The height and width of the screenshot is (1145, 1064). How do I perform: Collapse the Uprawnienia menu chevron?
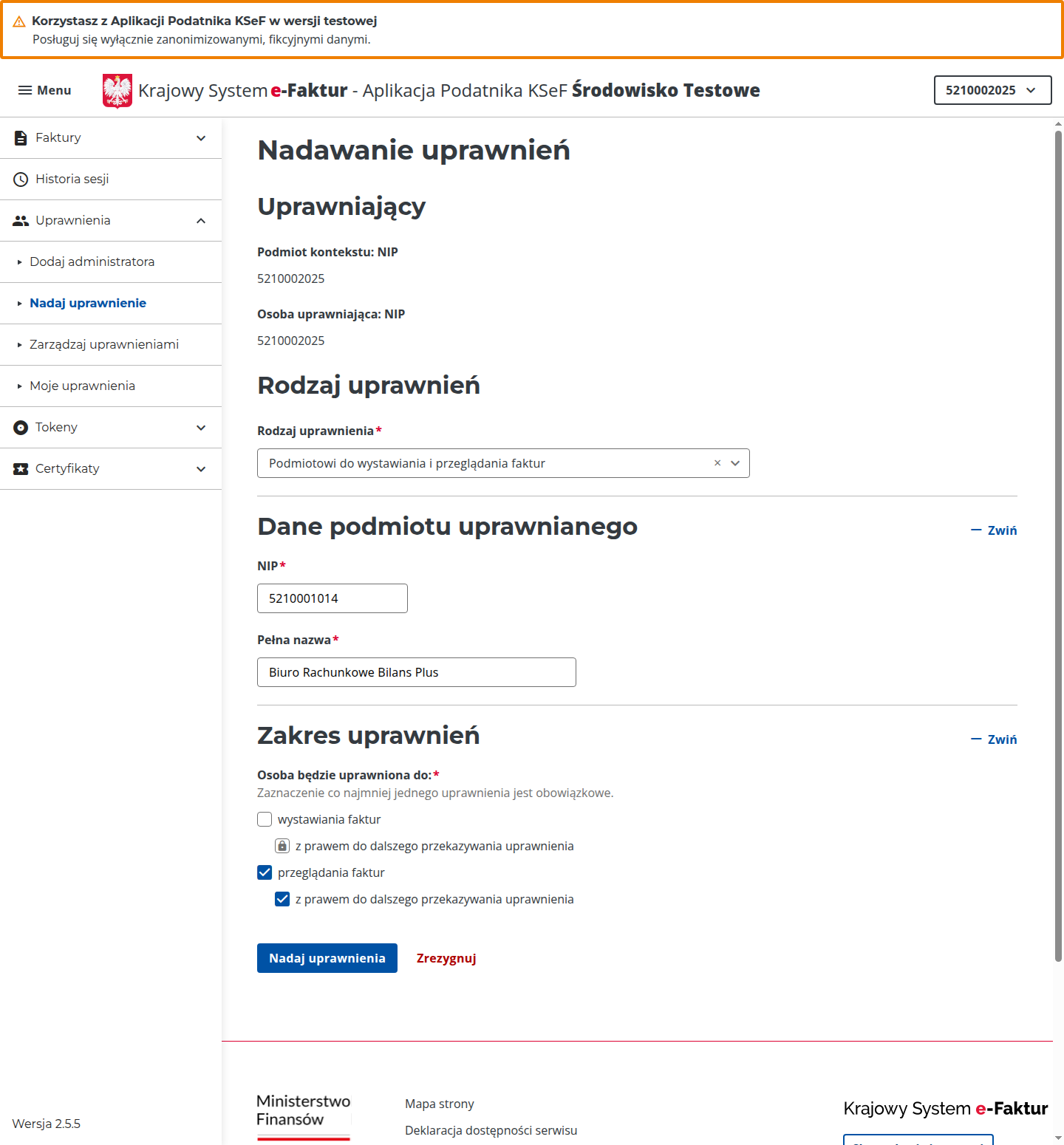point(201,221)
